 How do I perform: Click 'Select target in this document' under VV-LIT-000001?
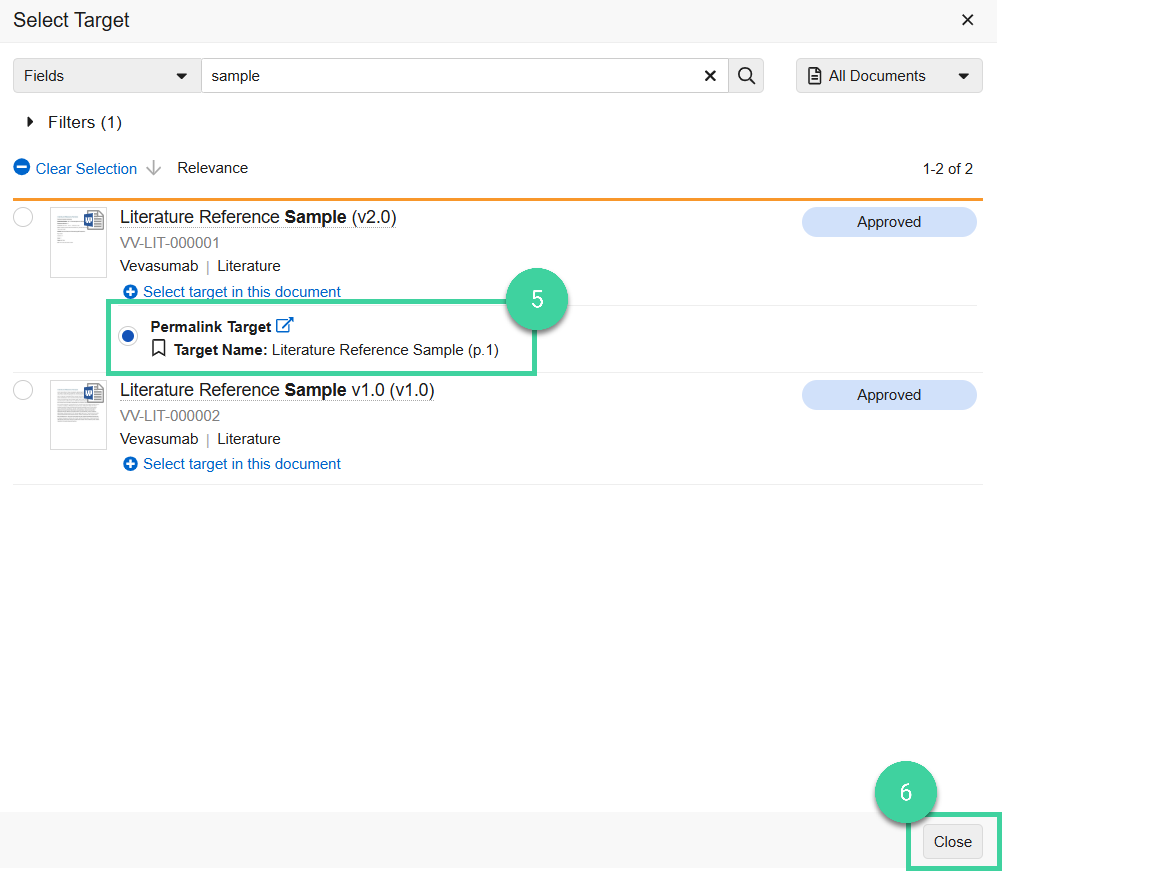(242, 292)
